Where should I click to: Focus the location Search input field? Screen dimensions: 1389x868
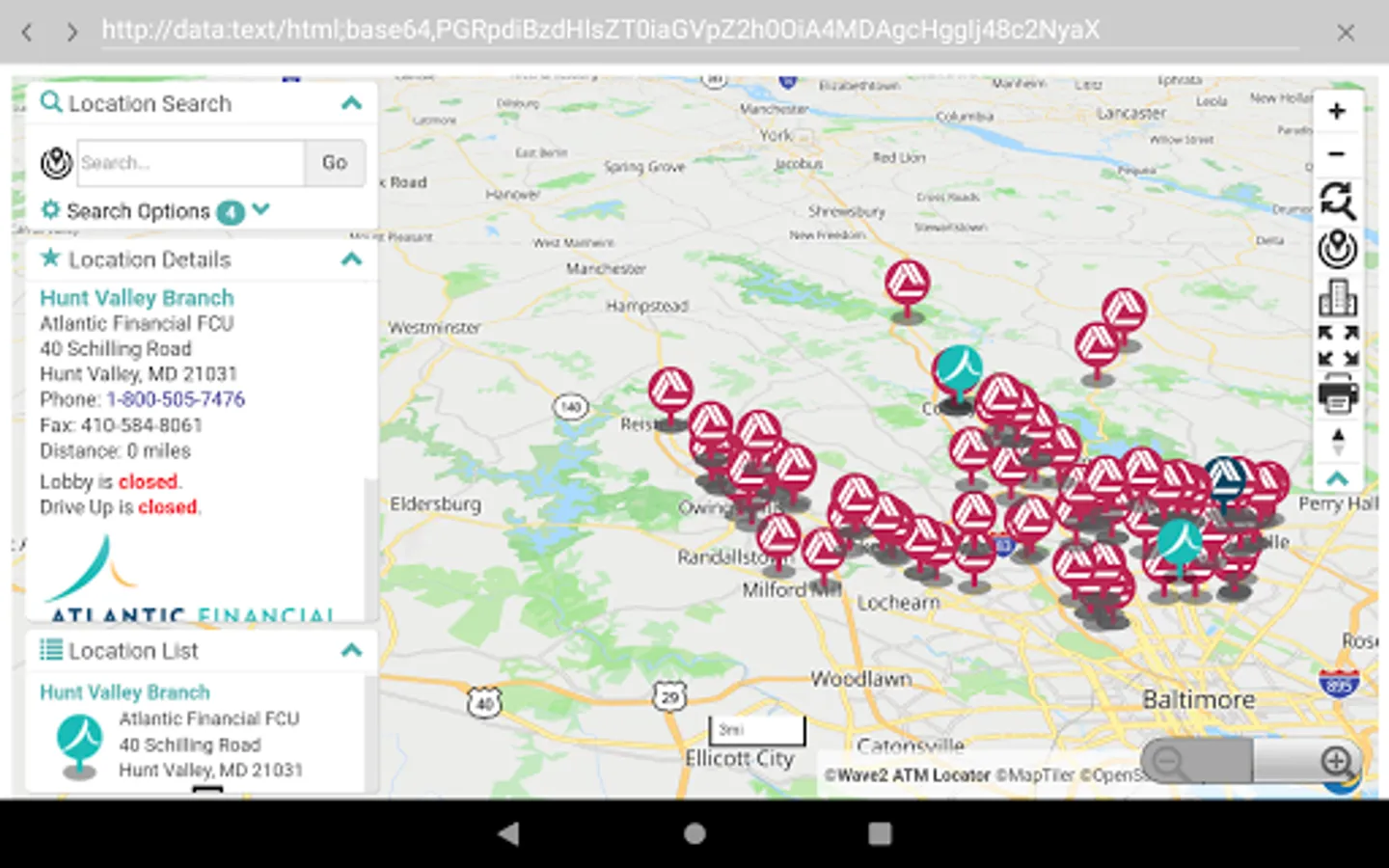191,163
